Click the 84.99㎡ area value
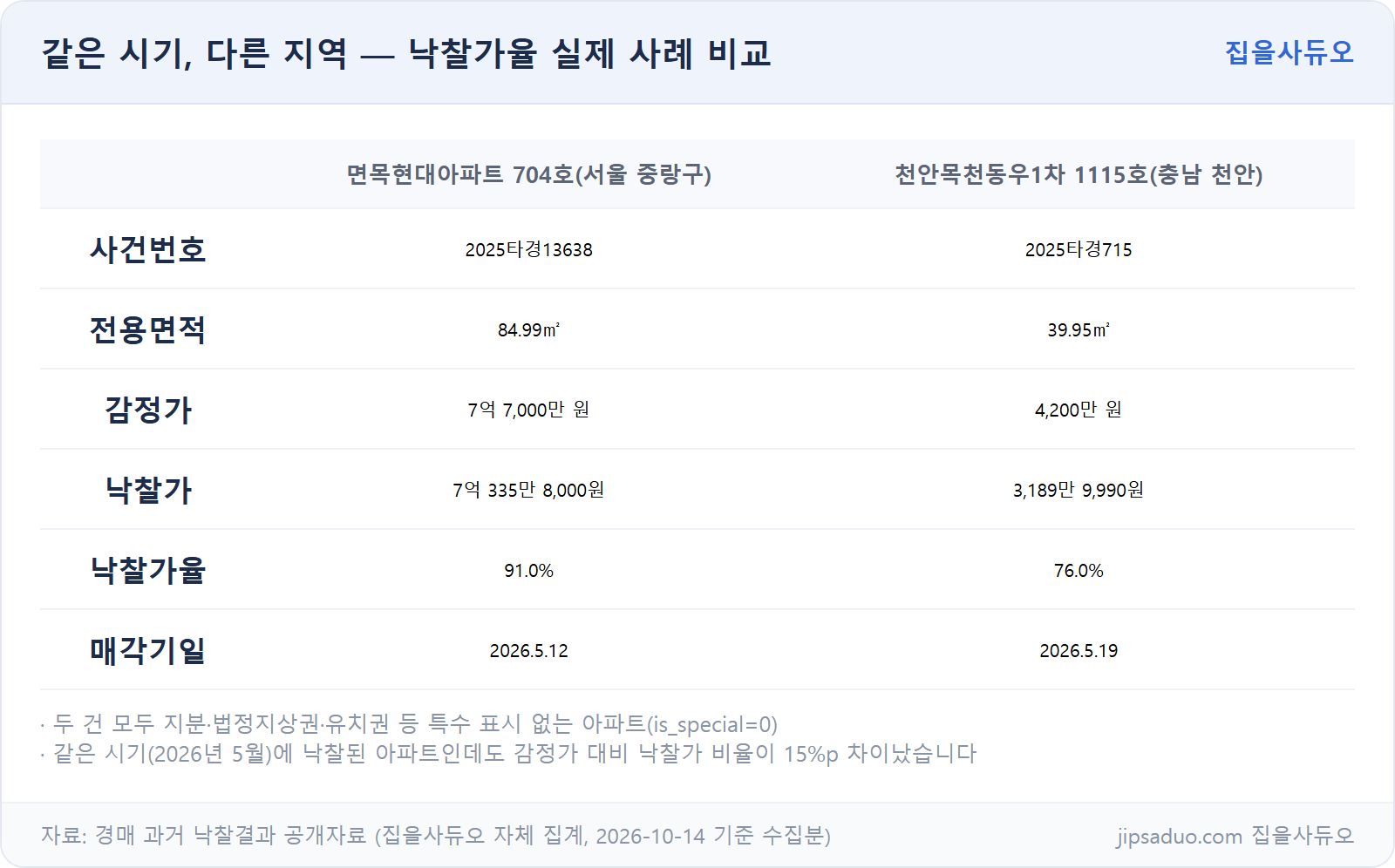Viewport: 1395px width, 868px height. click(x=529, y=329)
